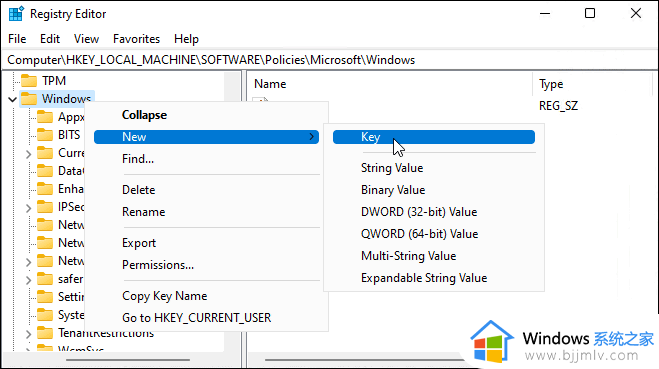Image resolution: width=659 pixels, height=369 pixels.
Task: Select DWORD (32-bit) Value
Action: [x=434, y=212]
